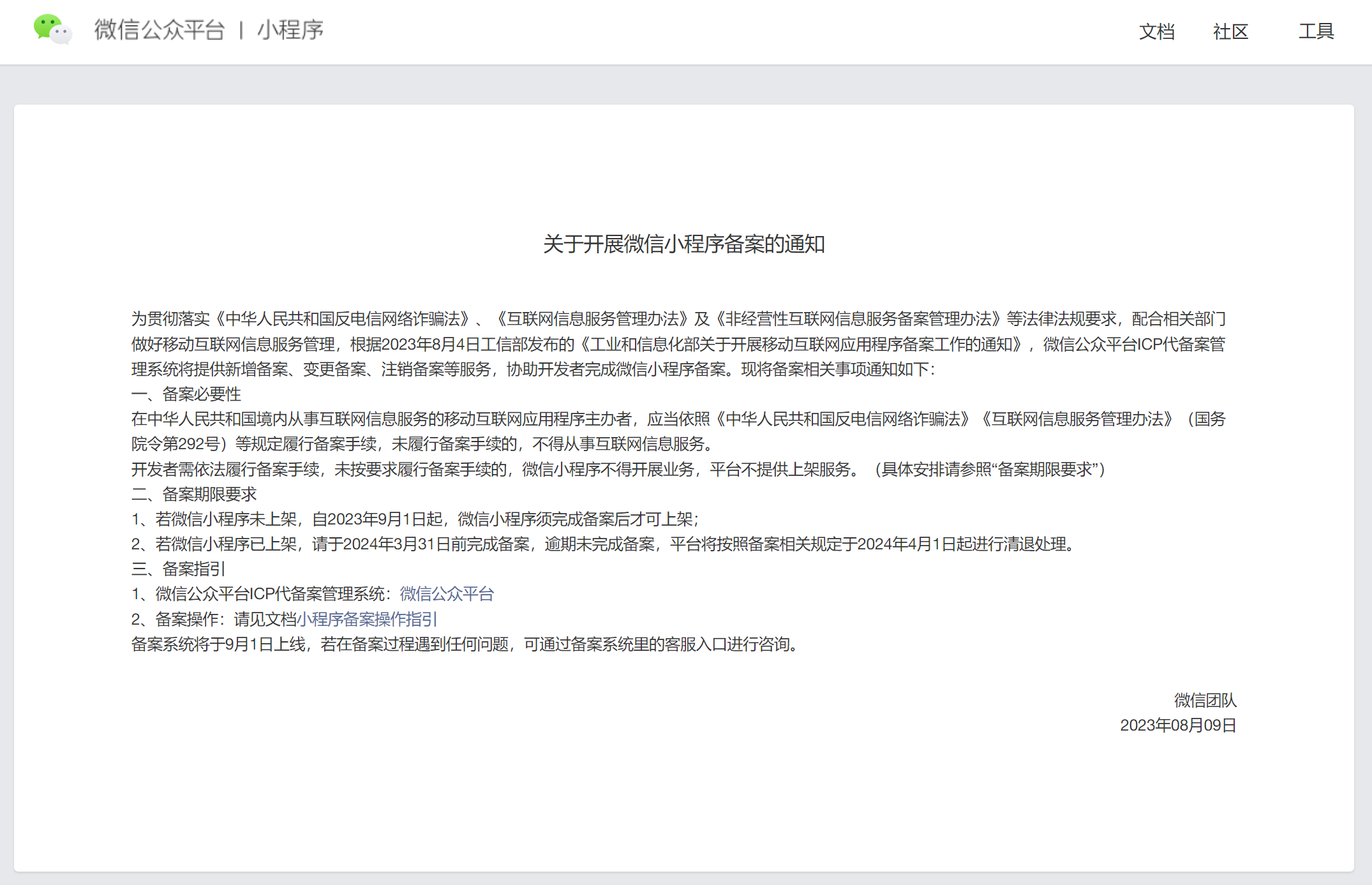Click the line starting 1、若微信小程序未上架
Viewport: 1372px width, 885px height.
(415, 519)
